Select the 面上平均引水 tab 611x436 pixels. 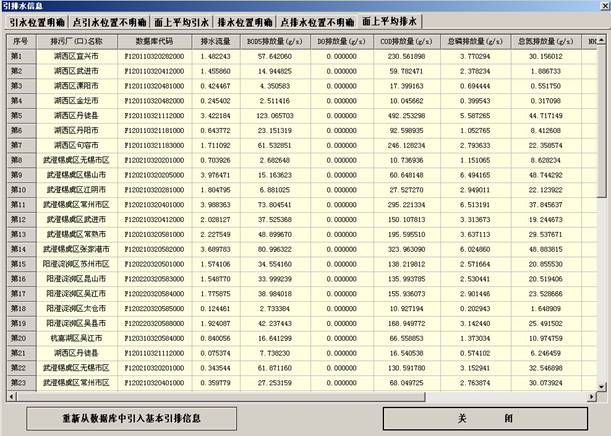tap(182, 20)
